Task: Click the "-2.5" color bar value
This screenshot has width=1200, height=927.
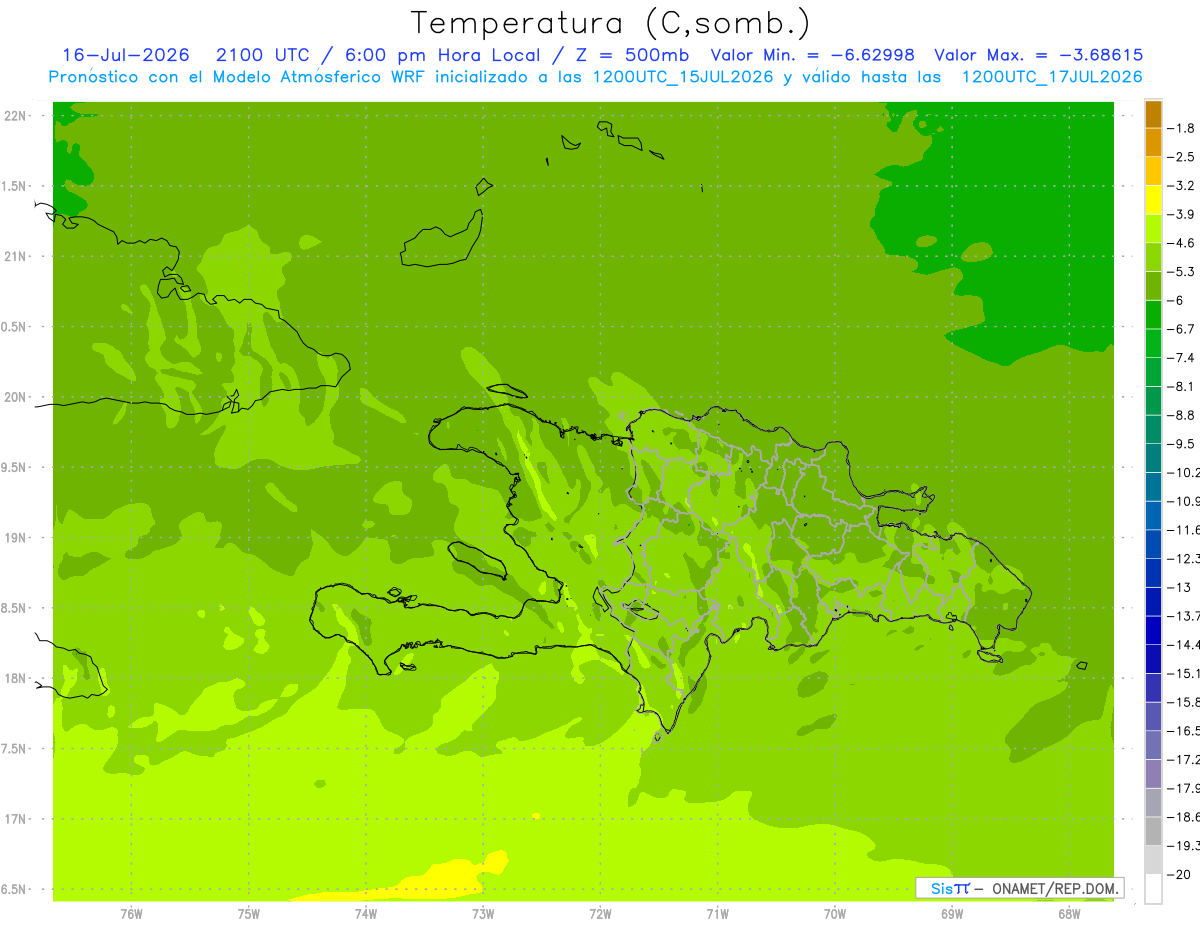Action: coord(1183,157)
